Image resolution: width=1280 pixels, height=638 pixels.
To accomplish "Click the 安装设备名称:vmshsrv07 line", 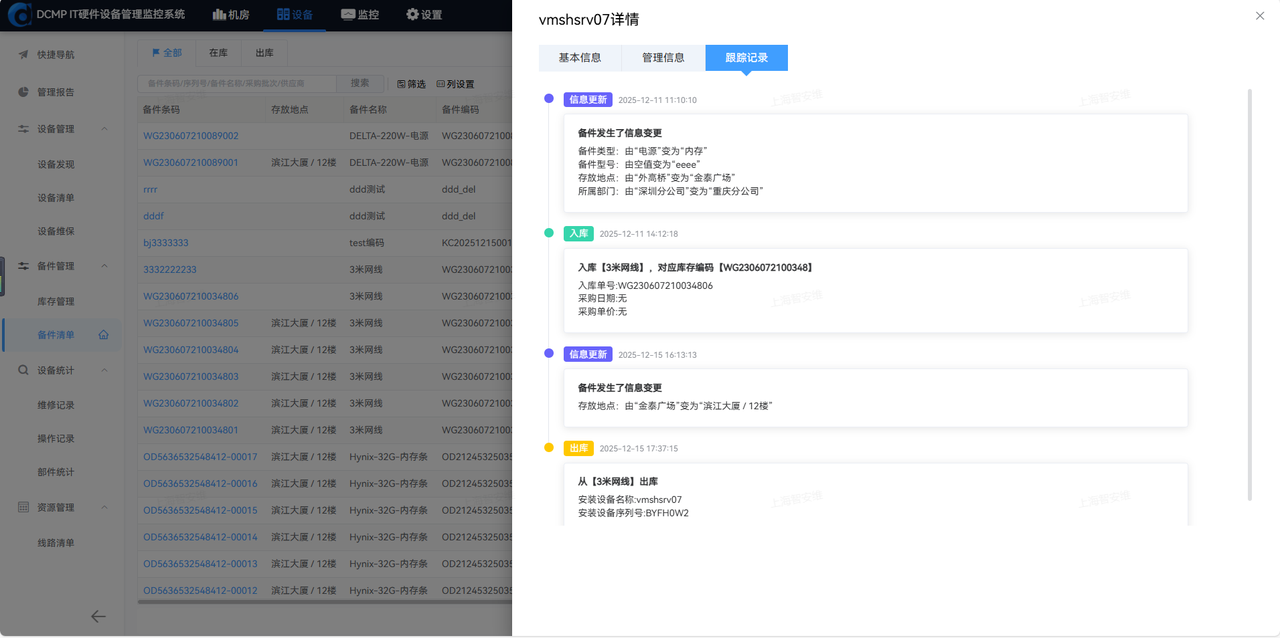I will pyautogui.click(x=630, y=499).
